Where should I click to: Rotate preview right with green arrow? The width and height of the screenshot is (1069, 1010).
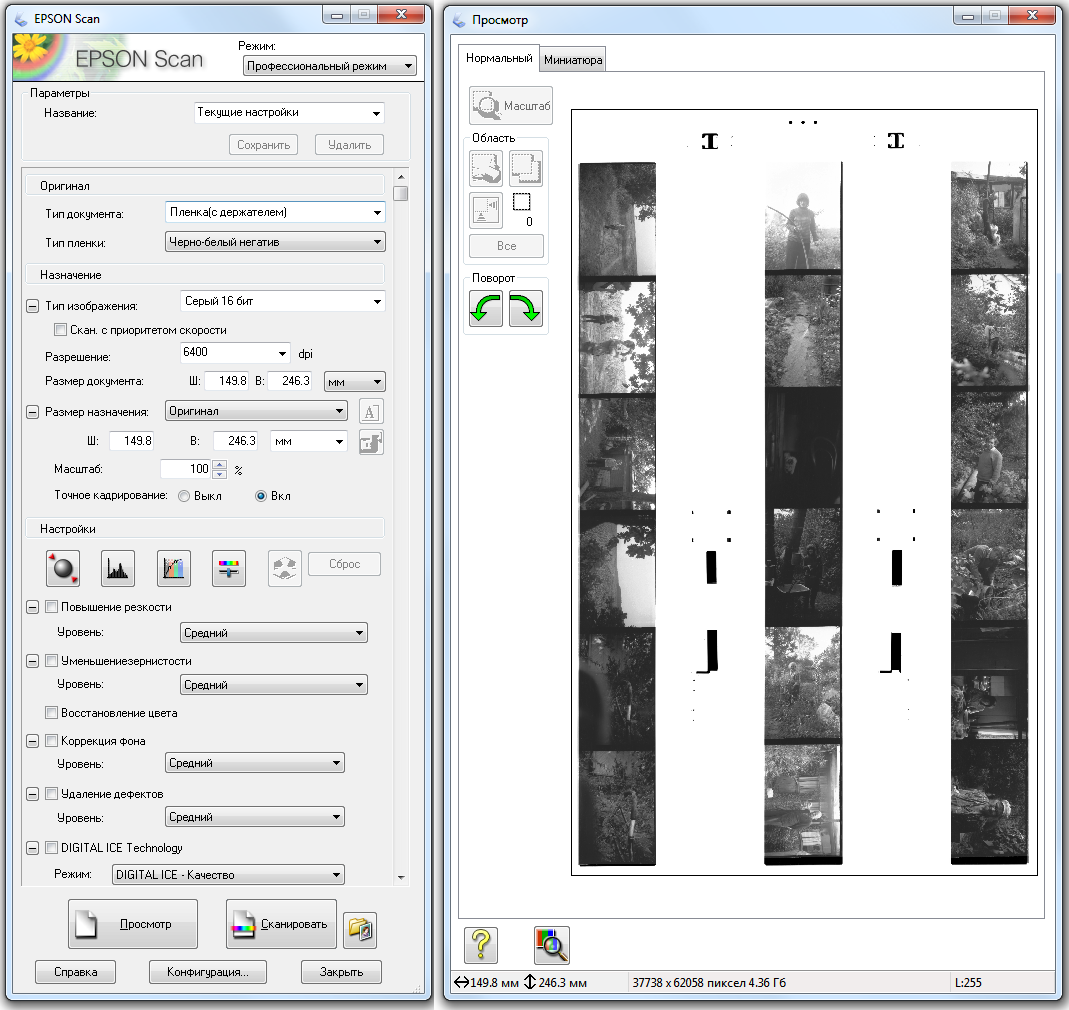pyautogui.click(x=526, y=308)
